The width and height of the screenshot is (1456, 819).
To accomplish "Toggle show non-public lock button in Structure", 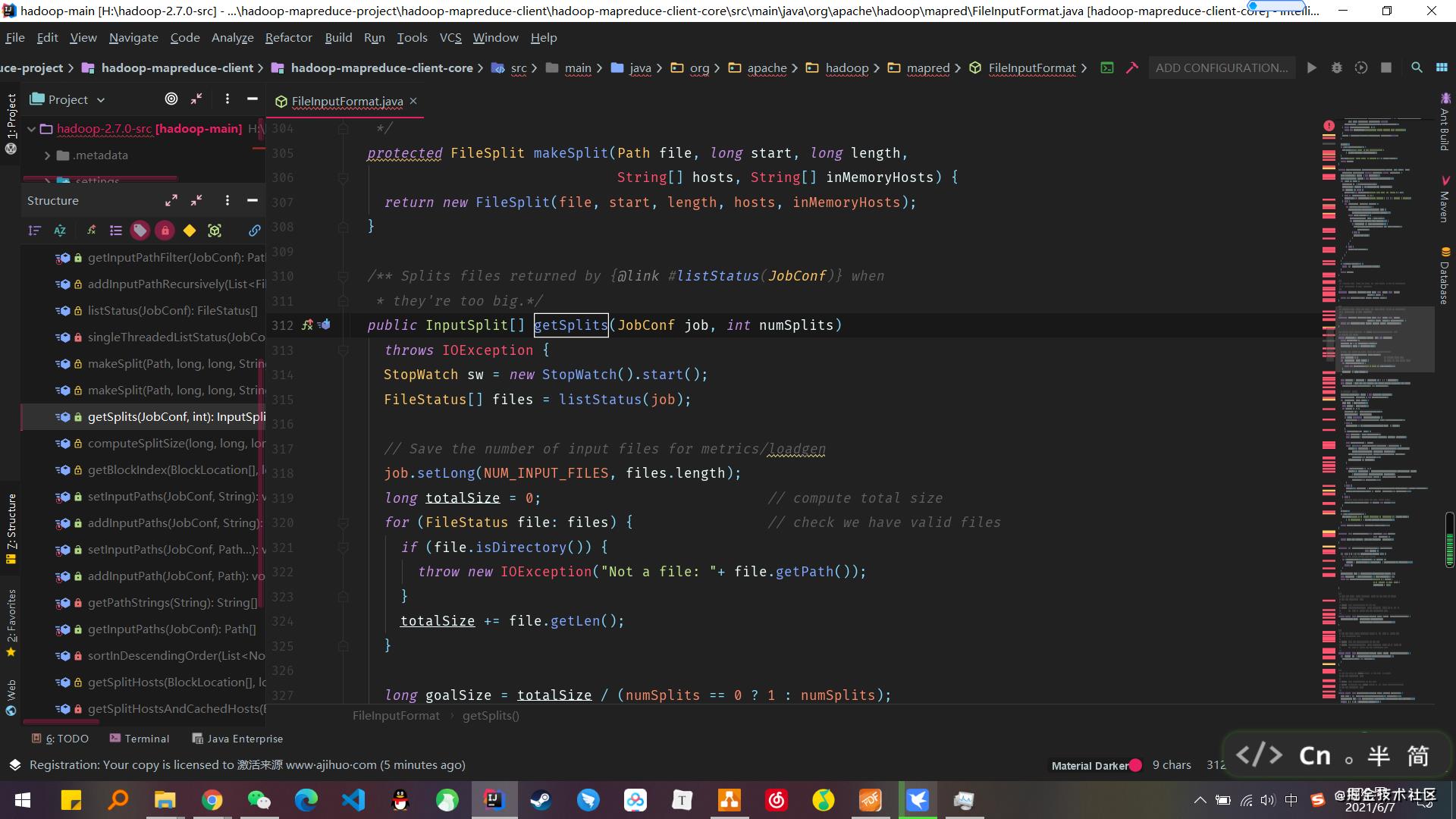I will [165, 231].
